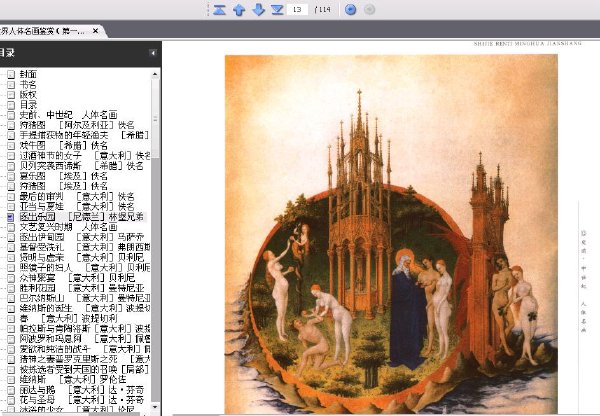600x416 pixels.
Task: Open 亚当与夏娃 [意大利] entry
Action: [x=77, y=207]
